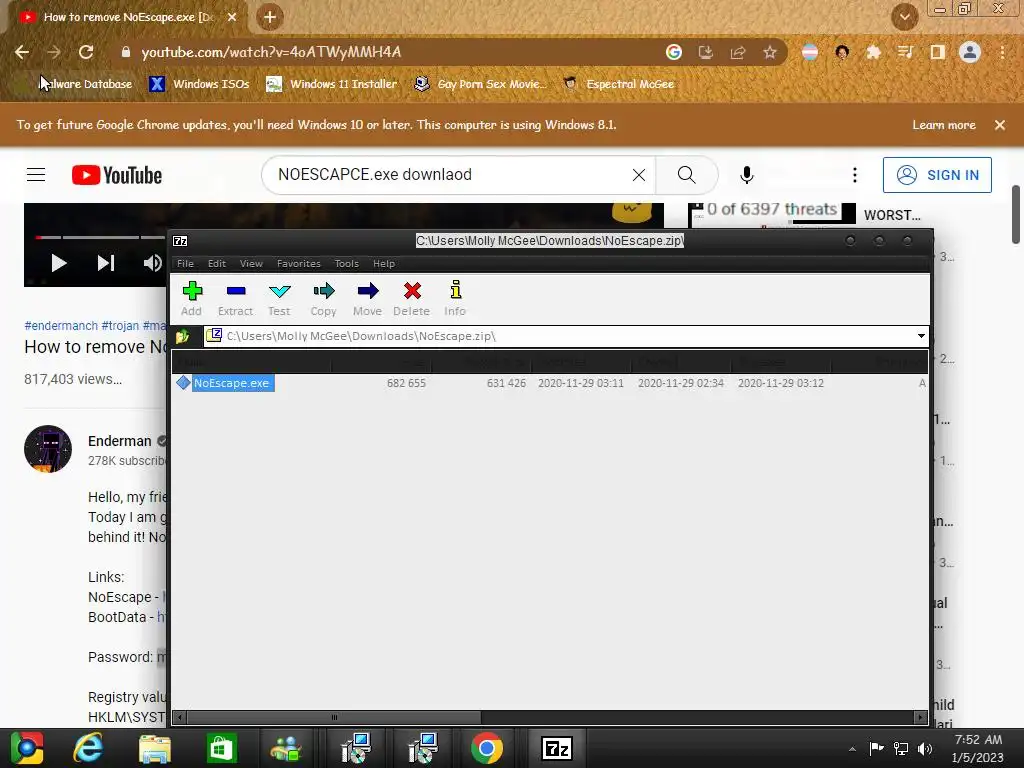Viewport: 1024px width, 768px height.
Task: Click the Extract toolbar icon in 7-Zip
Action: pos(235,298)
